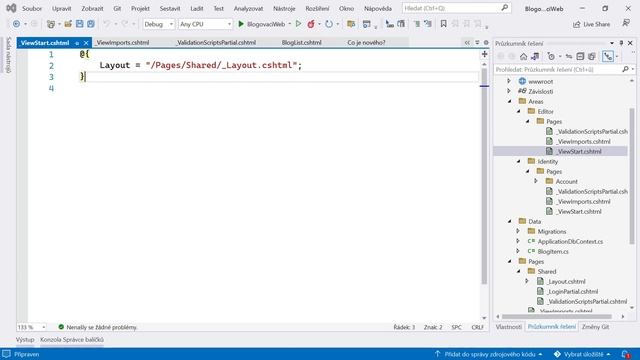Pin the Průzkumník řešení panel
640x360 pixels.
pos(621,43)
